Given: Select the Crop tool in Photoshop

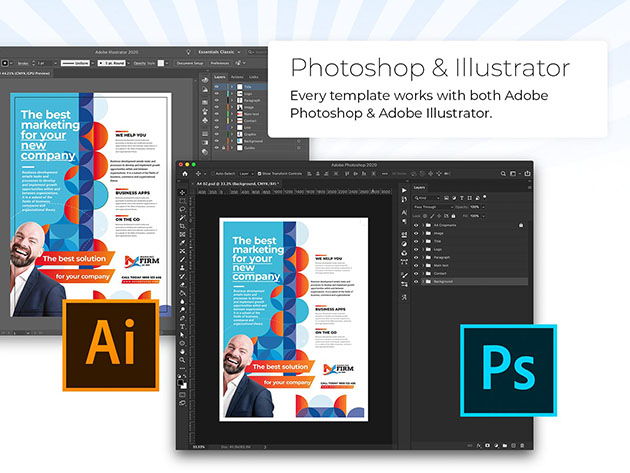Looking at the screenshot, I should tap(182, 226).
